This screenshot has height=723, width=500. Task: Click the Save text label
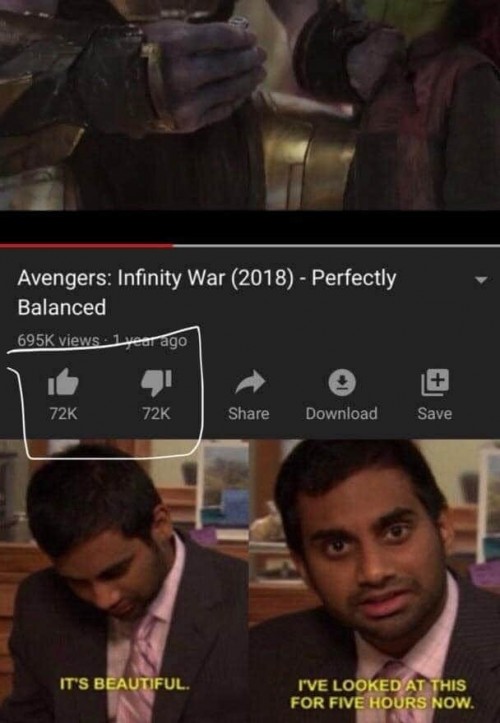click(435, 414)
